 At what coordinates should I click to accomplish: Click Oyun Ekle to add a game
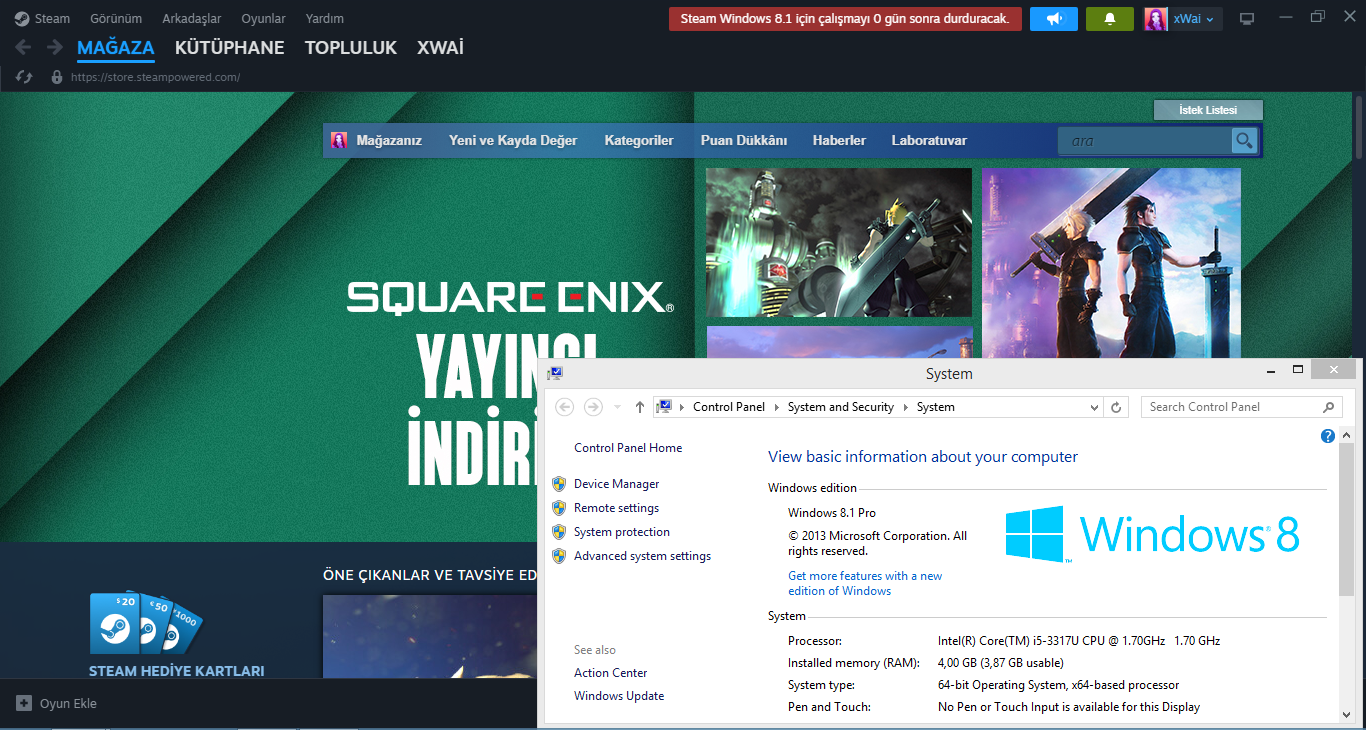(x=57, y=703)
